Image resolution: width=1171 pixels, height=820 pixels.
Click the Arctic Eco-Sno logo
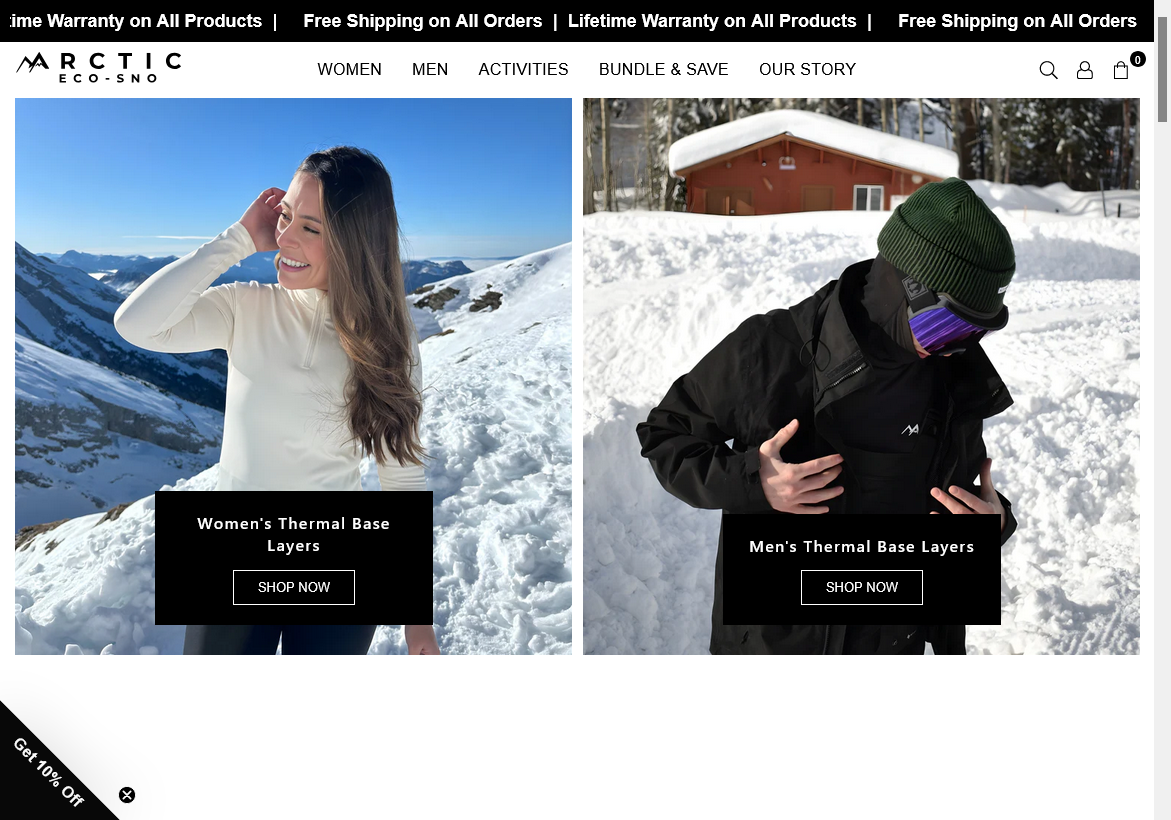pyautogui.click(x=99, y=67)
